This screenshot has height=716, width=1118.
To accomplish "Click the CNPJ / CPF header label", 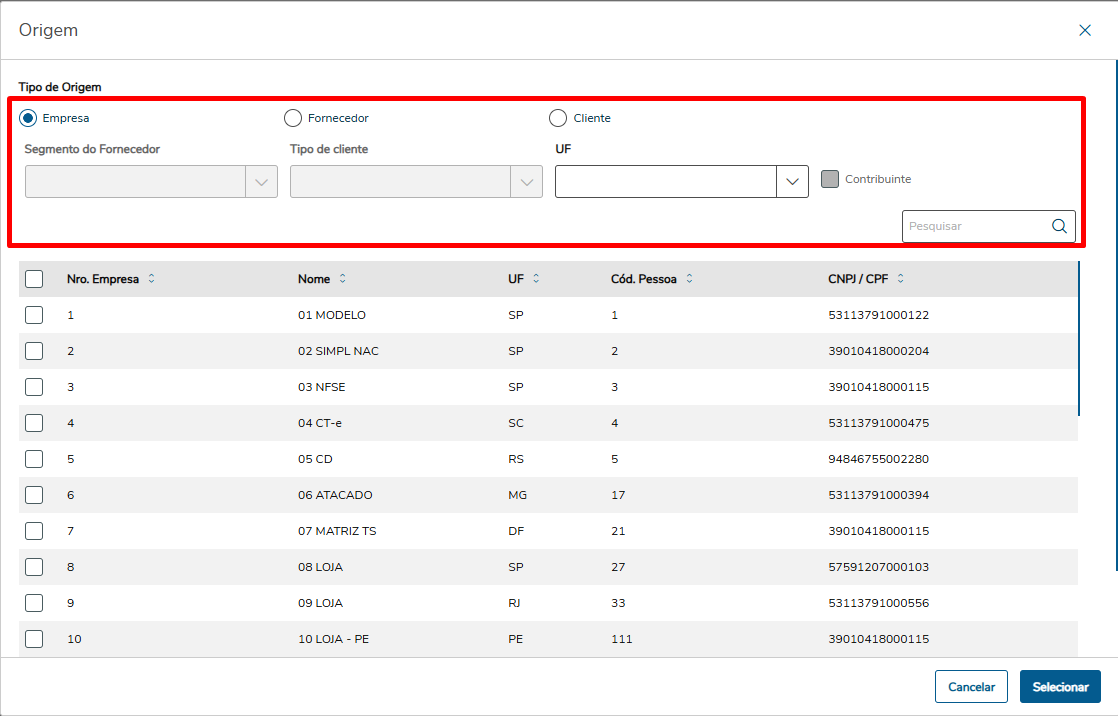I will click(x=858, y=279).
